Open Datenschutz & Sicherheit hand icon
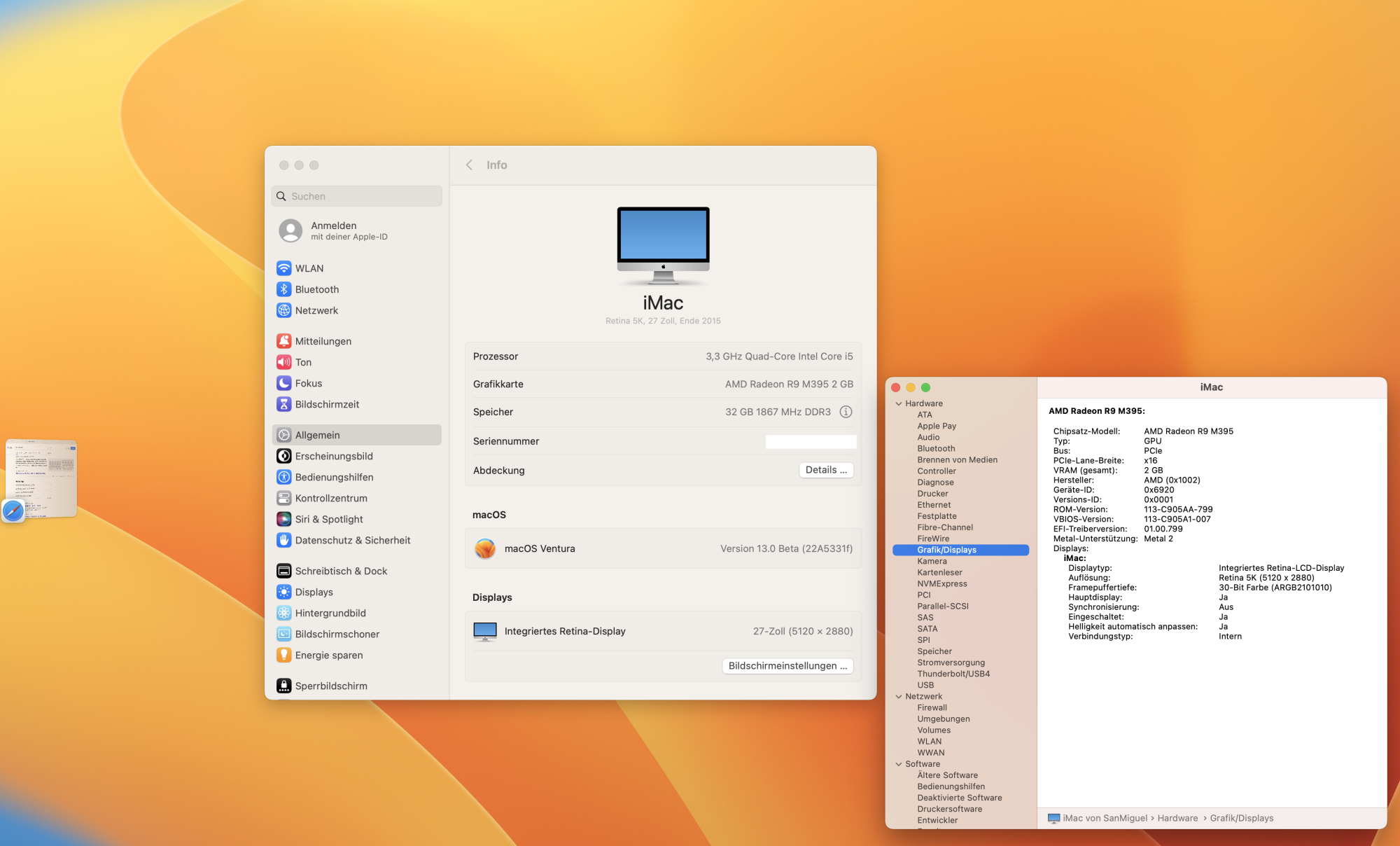1400x846 pixels. click(x=283, y=540)
